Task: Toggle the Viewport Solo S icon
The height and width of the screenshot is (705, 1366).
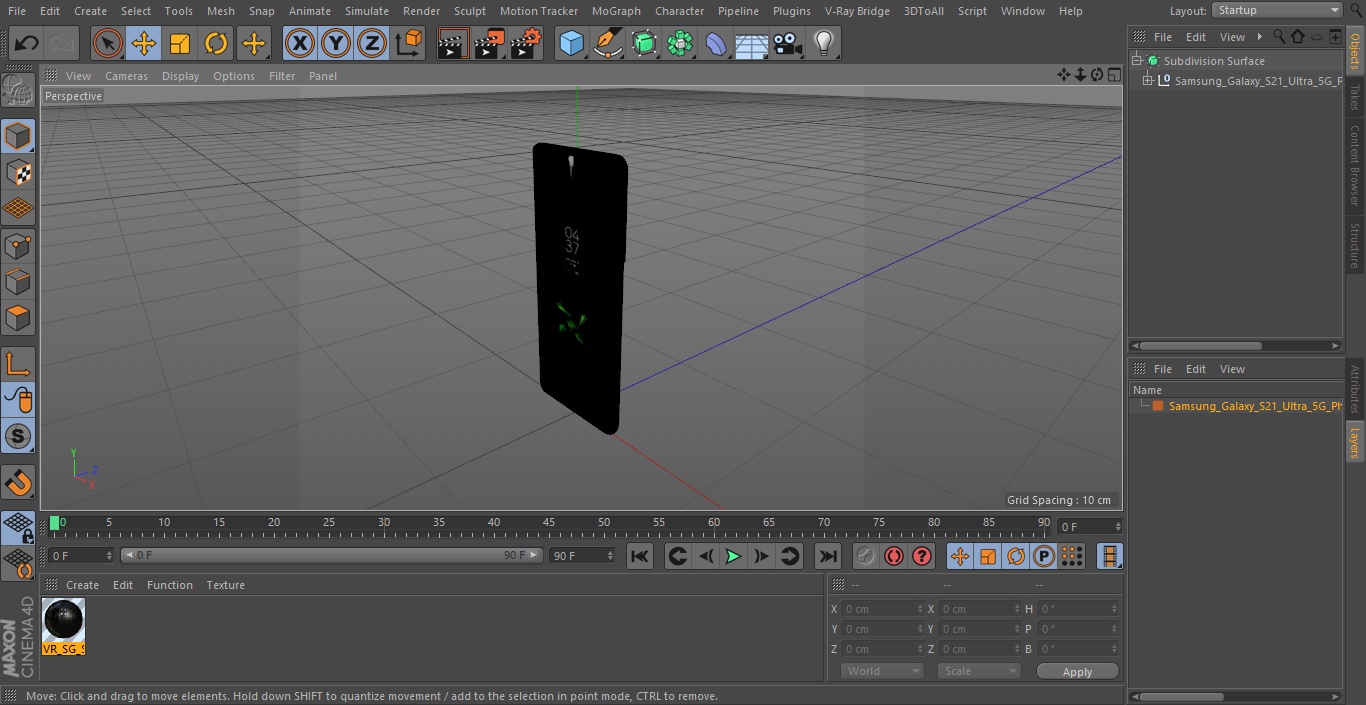Action: coord(18,436)
